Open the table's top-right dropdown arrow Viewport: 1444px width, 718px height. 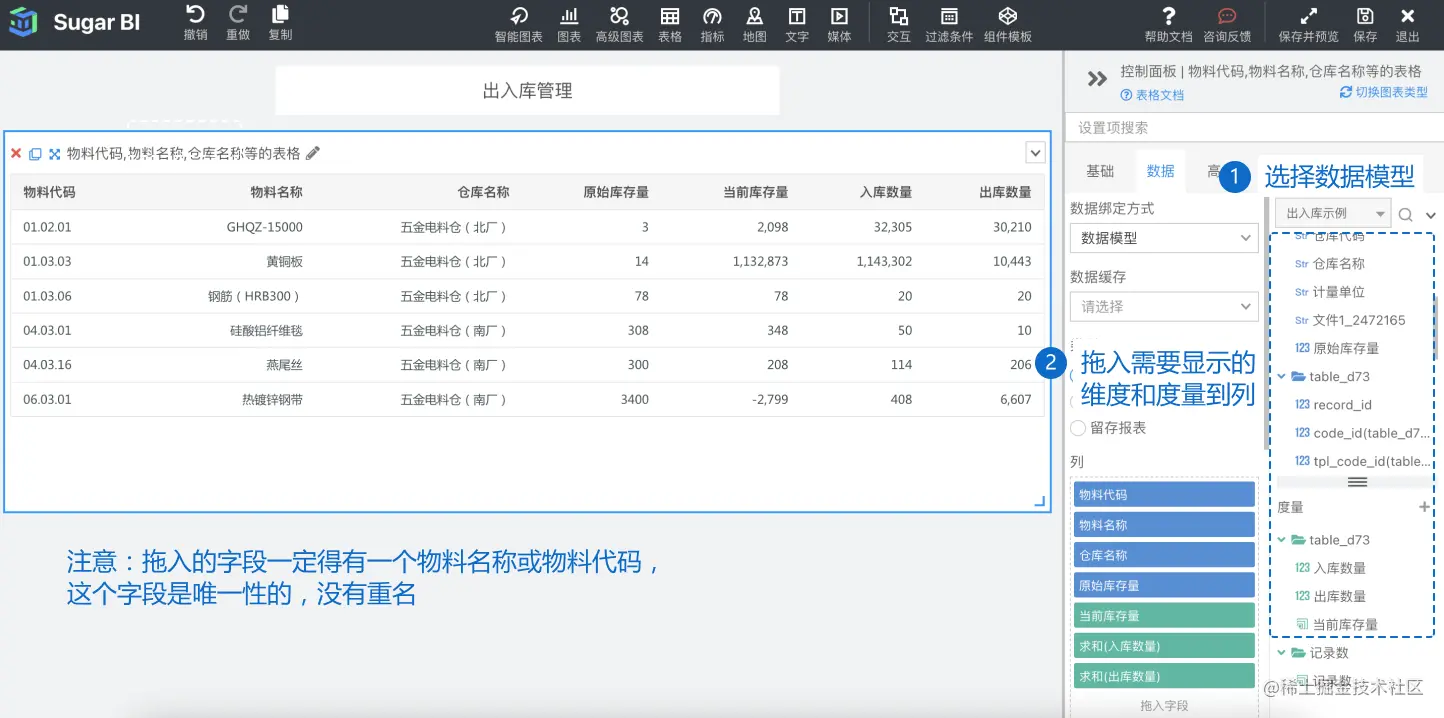click(x=1036, y=153)
